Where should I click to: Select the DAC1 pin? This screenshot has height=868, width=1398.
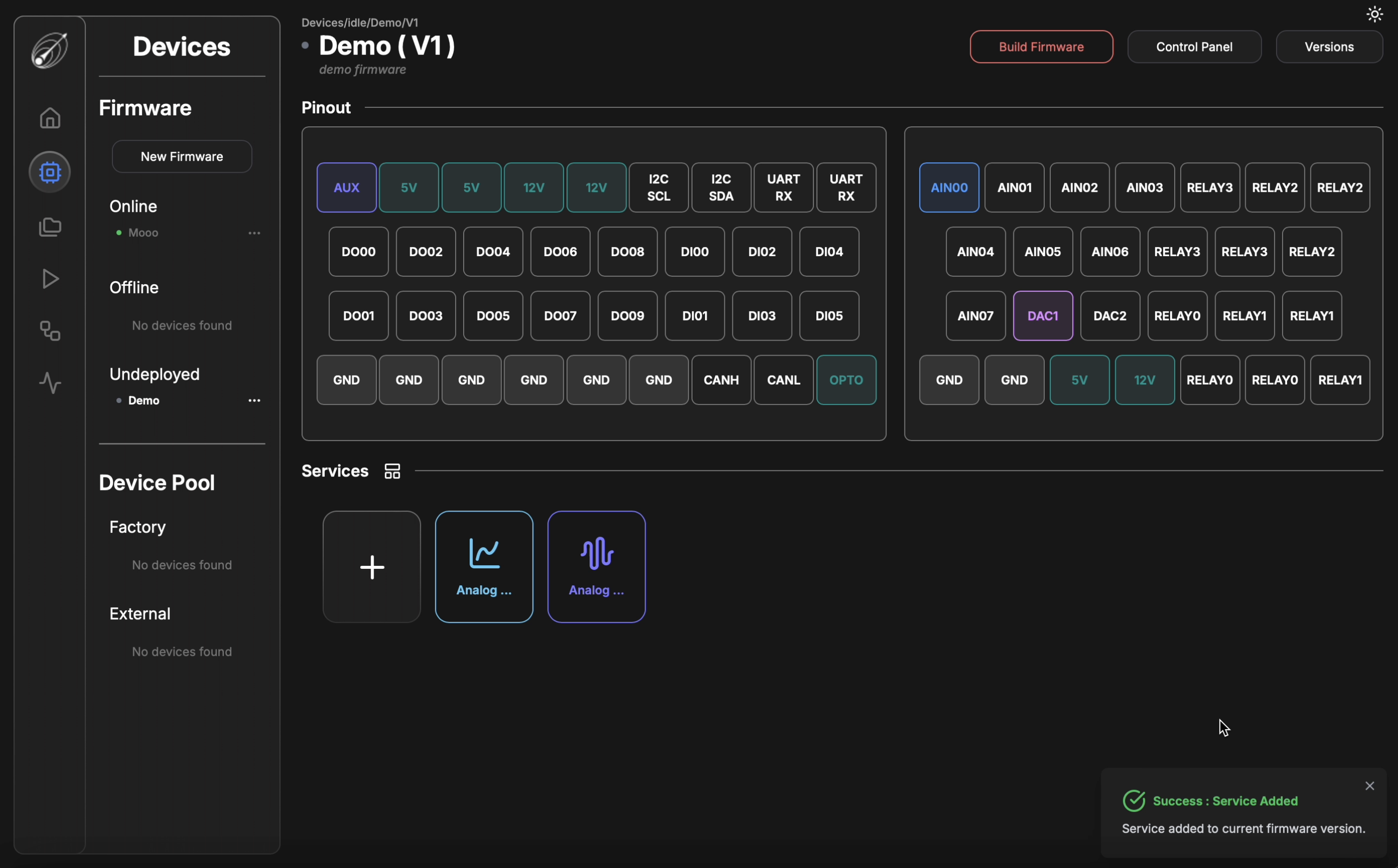[x=1042, y=316]
